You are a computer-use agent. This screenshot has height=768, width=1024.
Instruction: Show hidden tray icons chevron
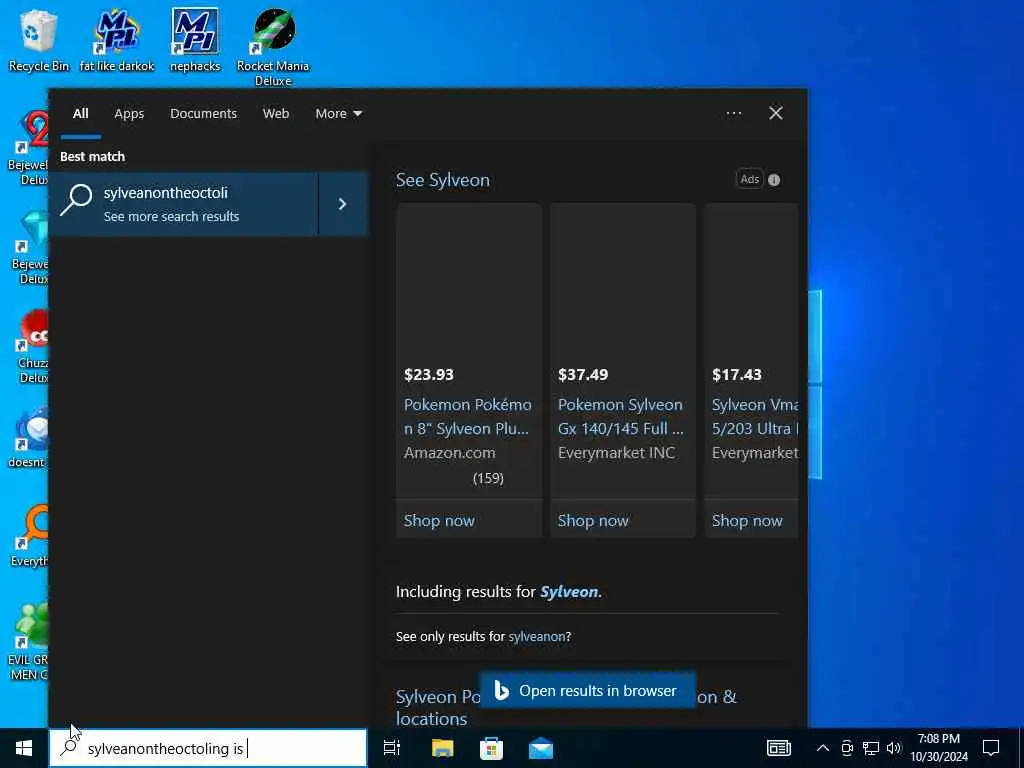click(823, 748)
